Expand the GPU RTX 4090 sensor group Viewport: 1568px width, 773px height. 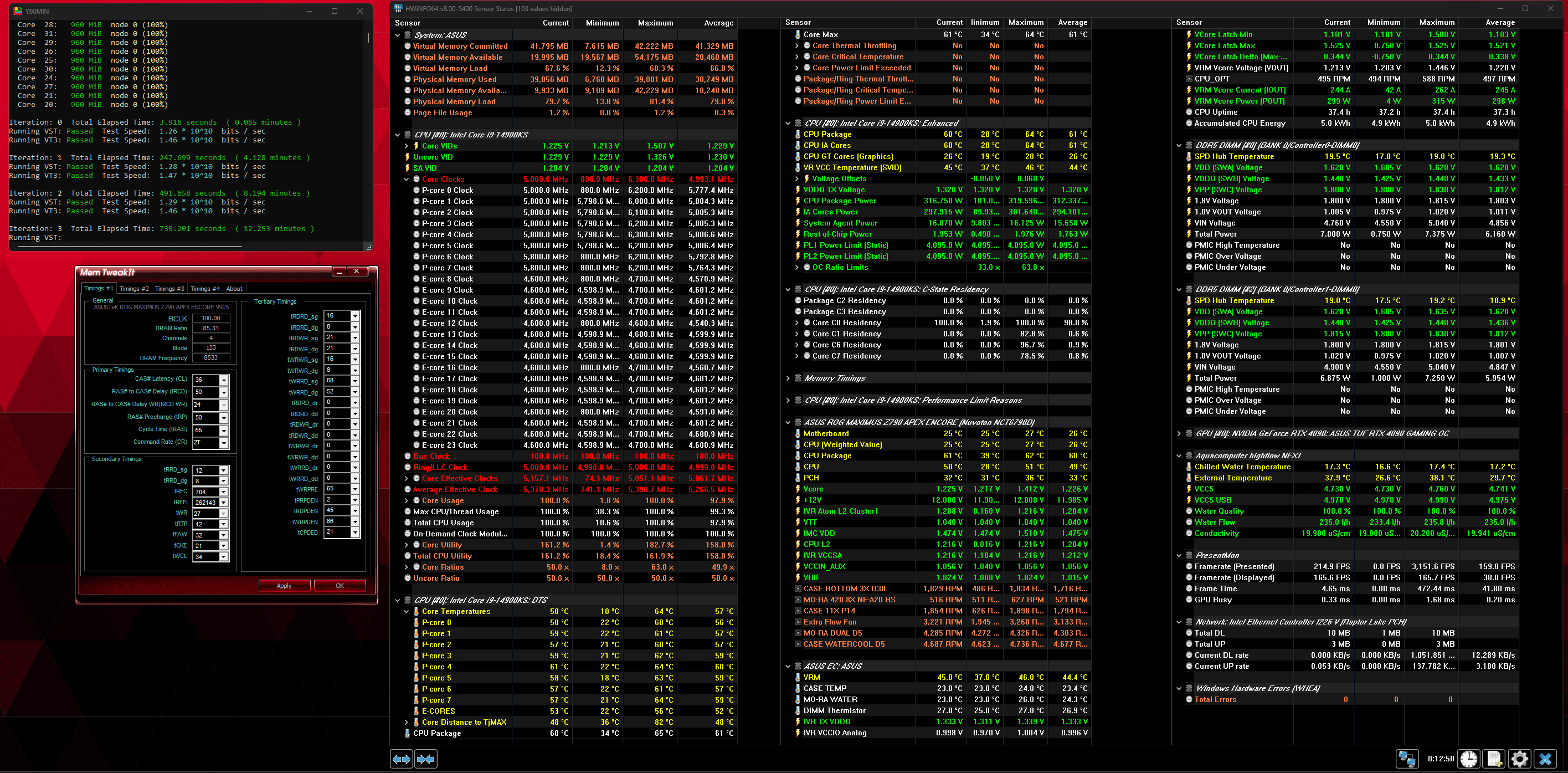click(1179, 434)
